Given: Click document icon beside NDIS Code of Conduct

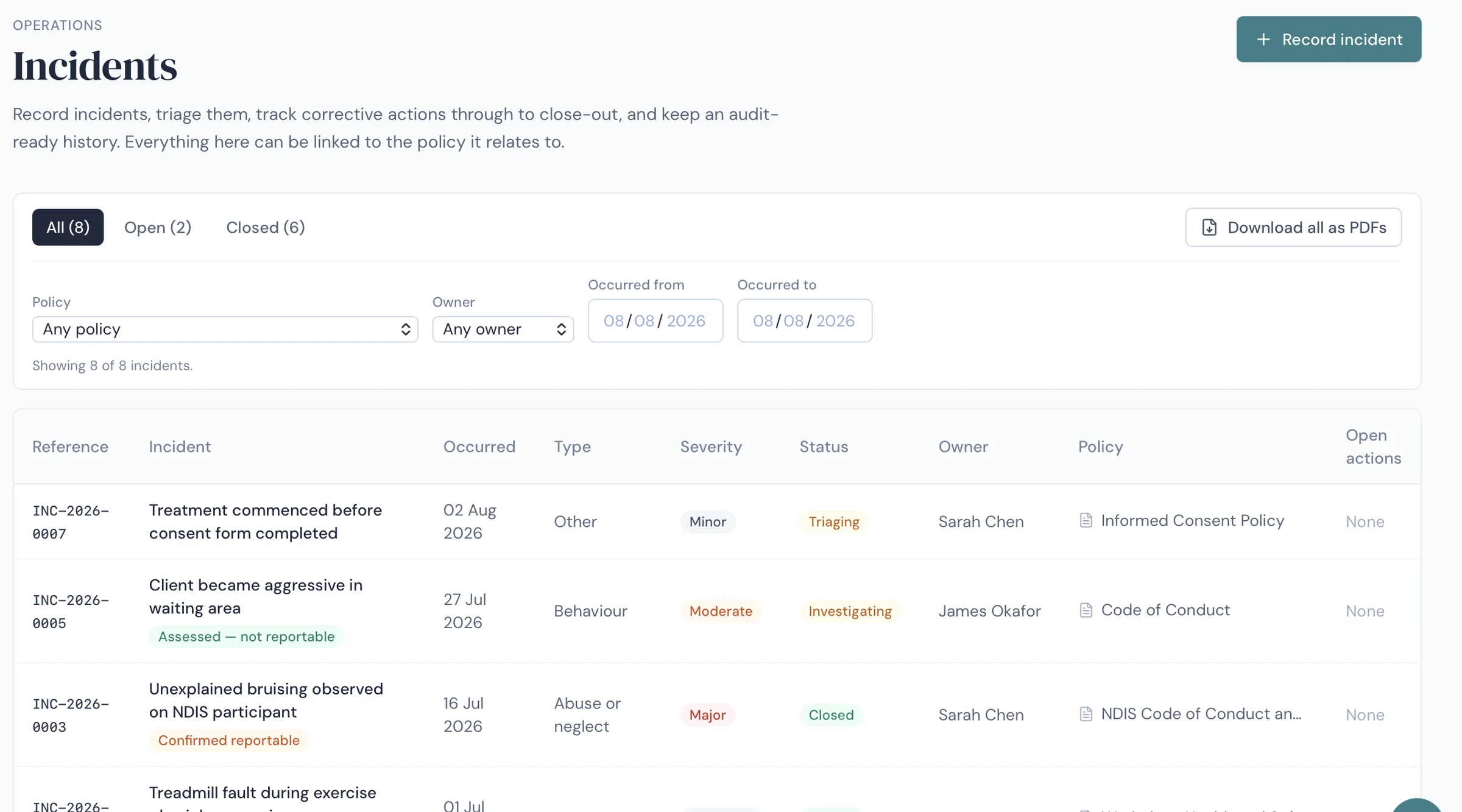Looking at the screenshot, I should (1086, 713).
